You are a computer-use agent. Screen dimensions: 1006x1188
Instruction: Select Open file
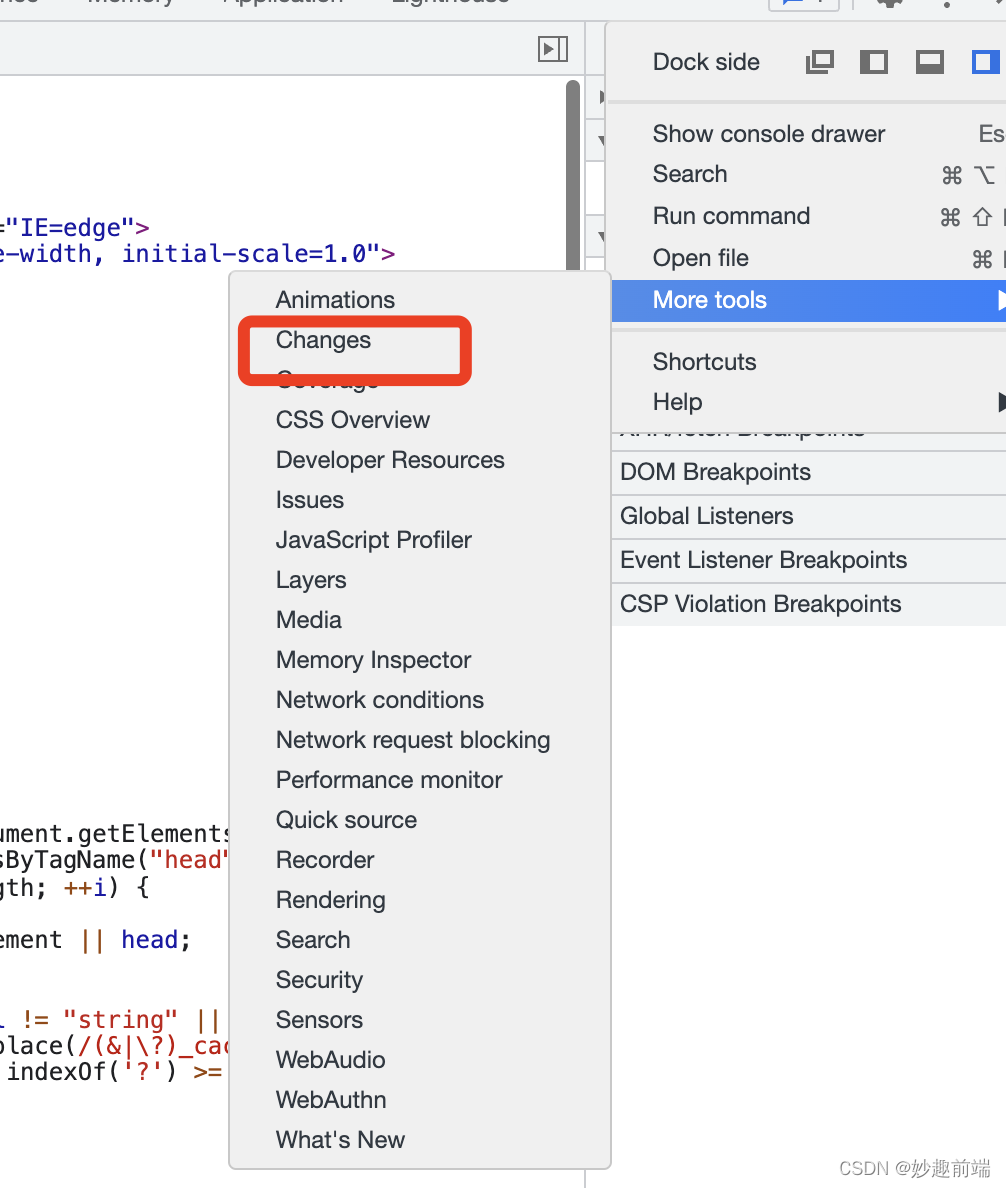pyautogui.click(x=808, y=258)
